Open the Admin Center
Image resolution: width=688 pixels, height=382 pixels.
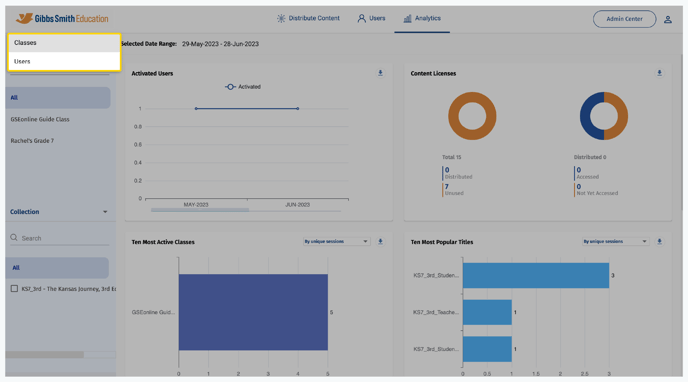coord(624,19)
